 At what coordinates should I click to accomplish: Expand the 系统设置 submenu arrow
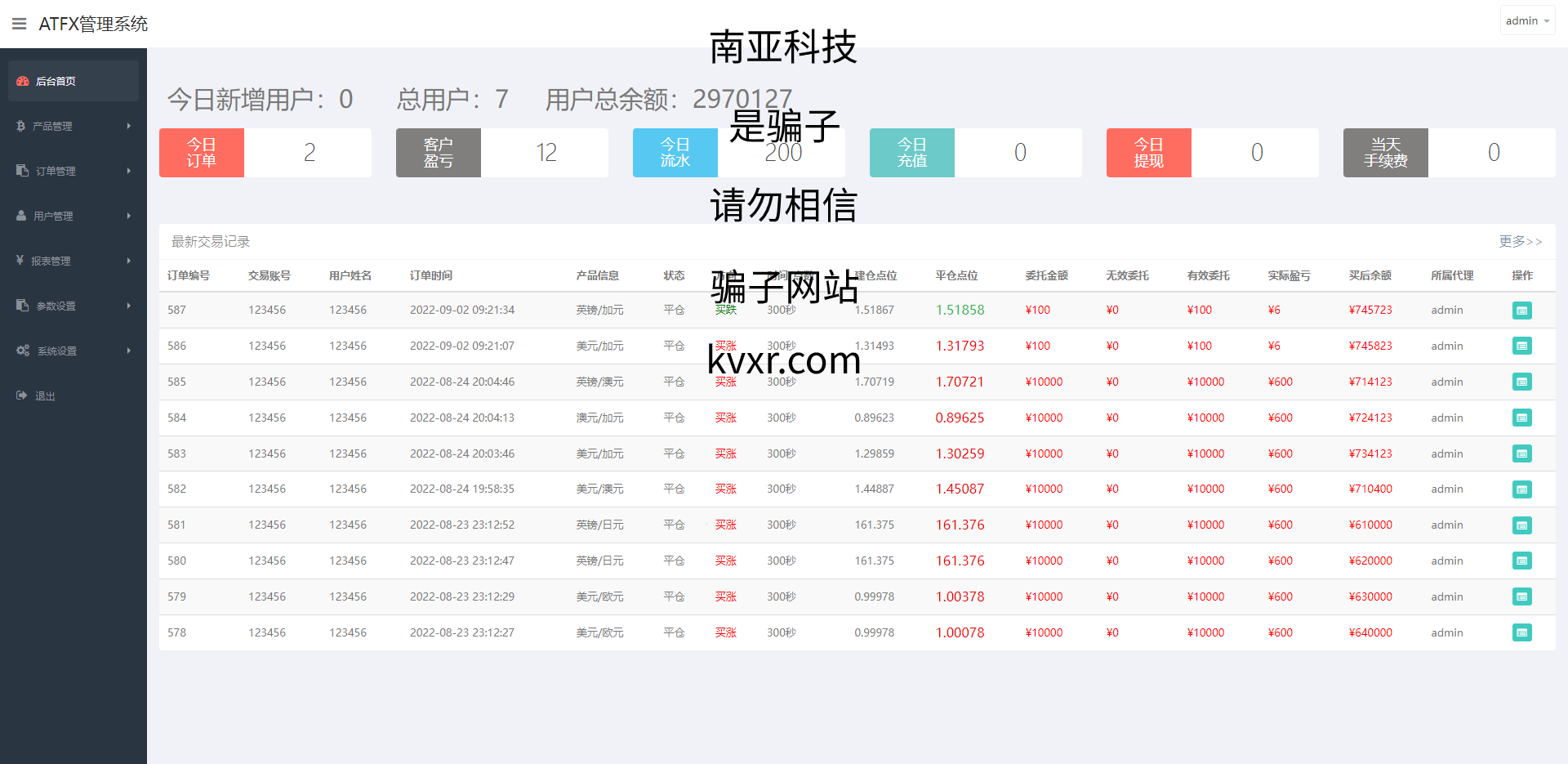[x=129, y=351]
